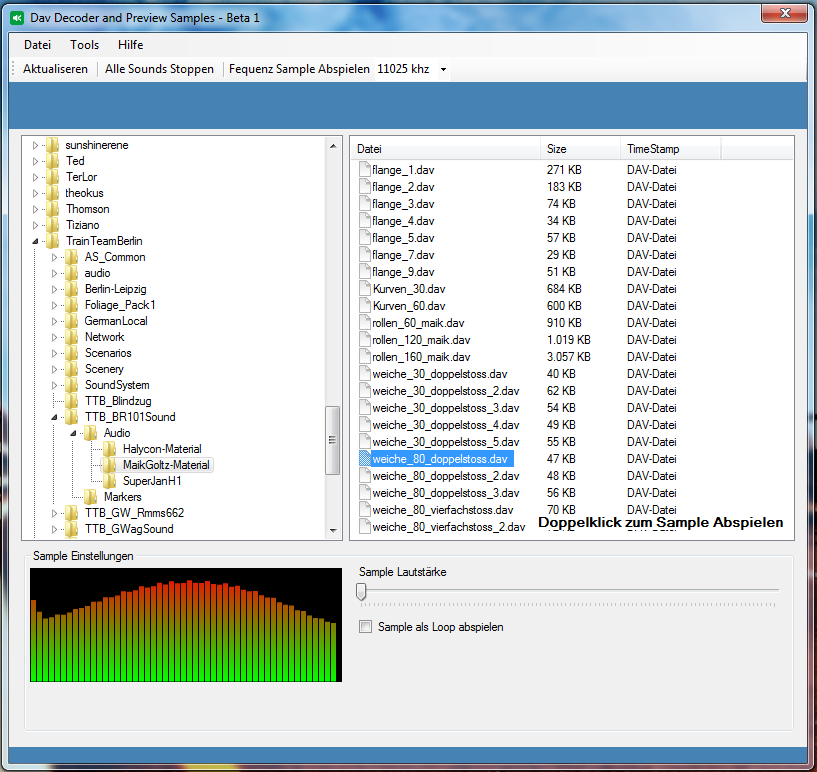The width and height of the screenshot is (817, 772).
Task: Open the Datei menu
Action: tap(37, 45)
